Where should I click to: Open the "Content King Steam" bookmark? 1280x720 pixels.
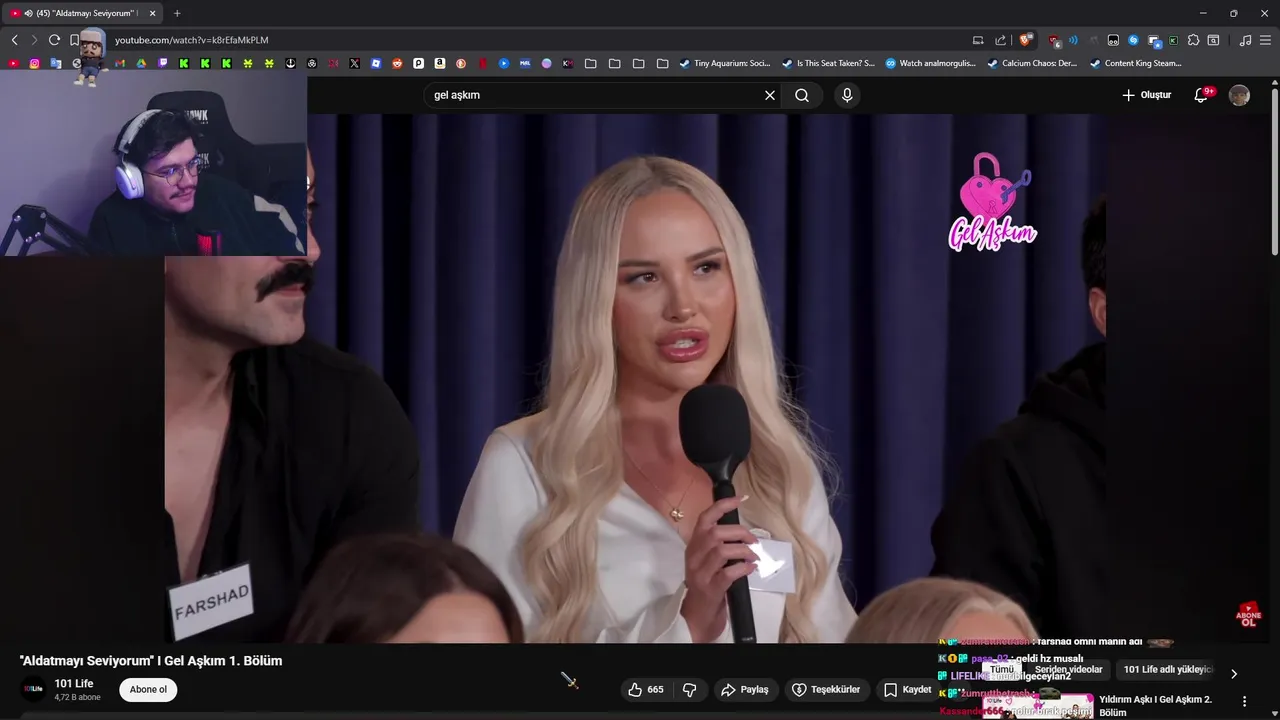click(1136, 63)
